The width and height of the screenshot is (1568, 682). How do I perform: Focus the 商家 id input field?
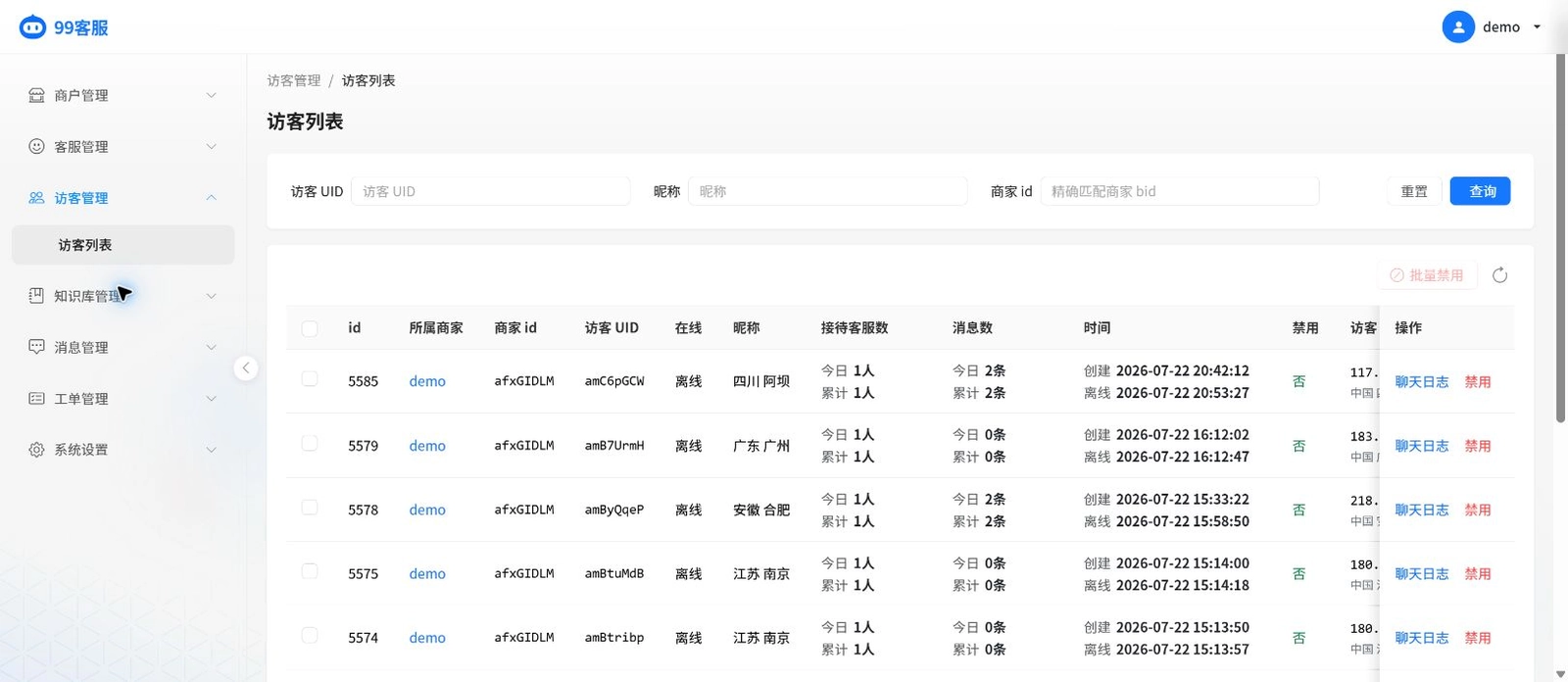coord(1179,191)
